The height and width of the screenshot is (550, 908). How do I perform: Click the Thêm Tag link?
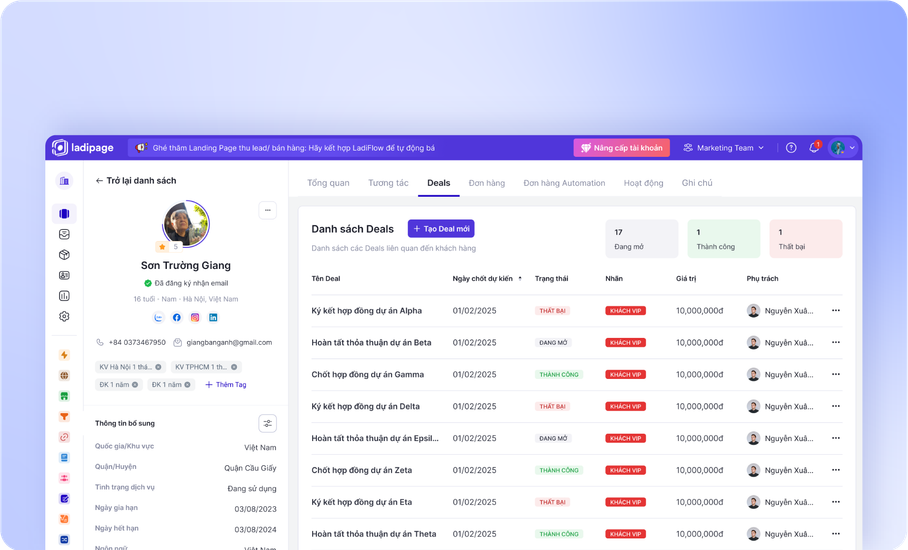[x=226, y=384]
